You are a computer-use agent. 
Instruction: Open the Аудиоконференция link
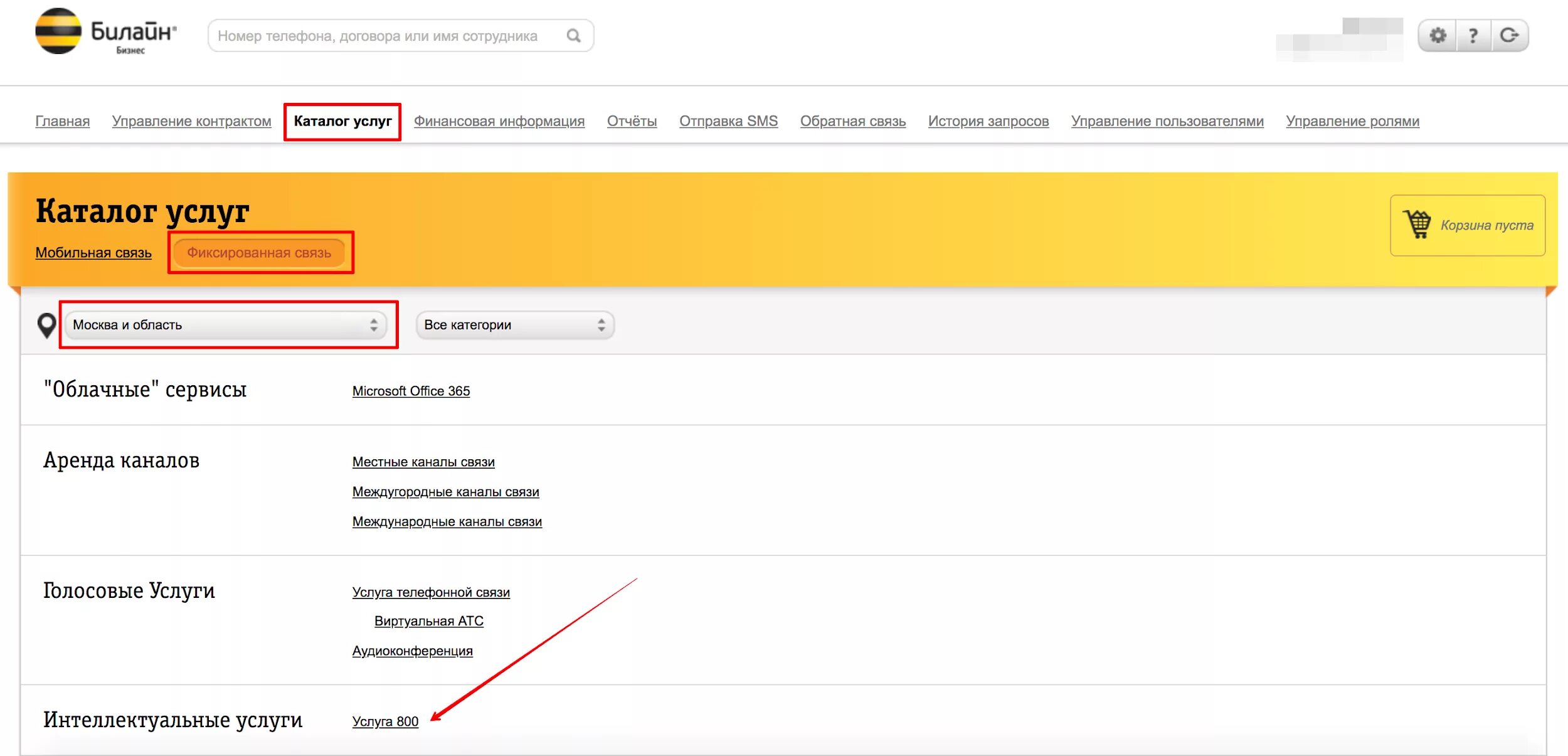point(412,651)
